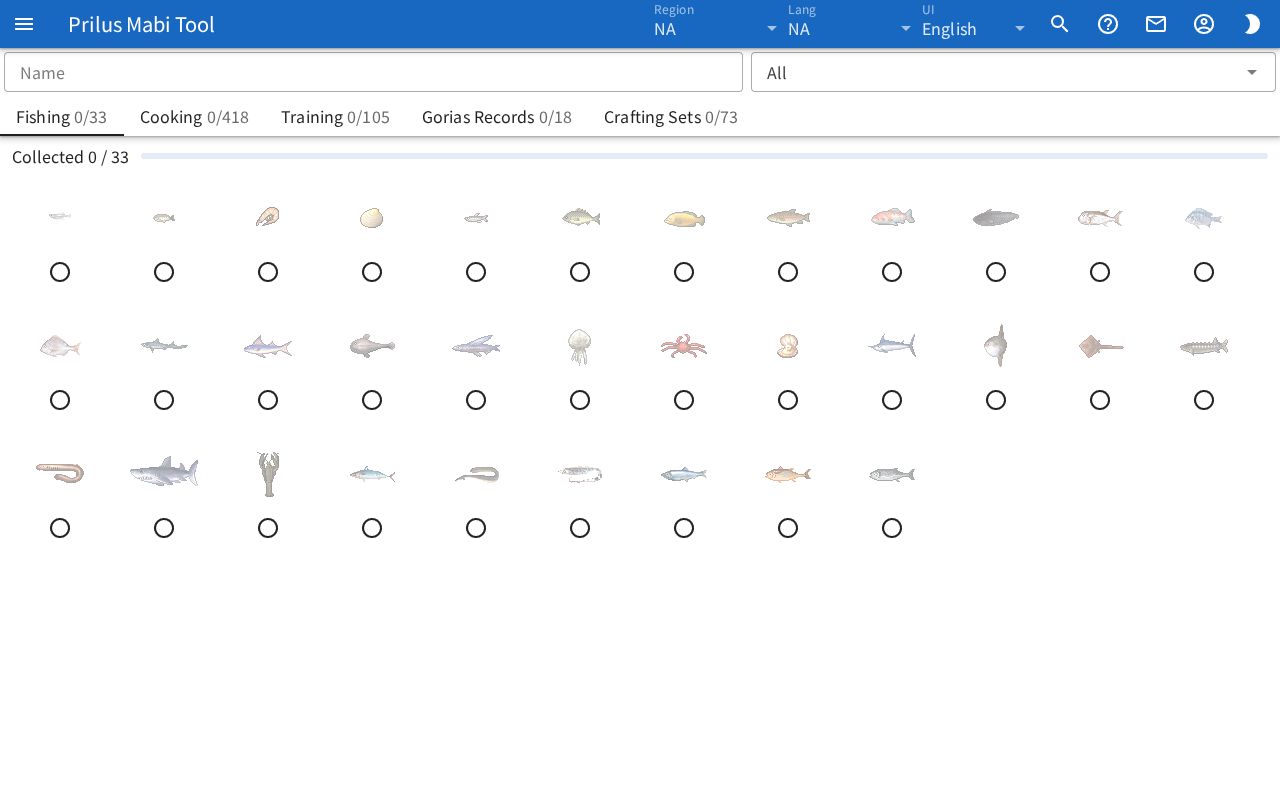Open the Region dropdown
This screenshot has height=800, width=1280.
point(716,24)
